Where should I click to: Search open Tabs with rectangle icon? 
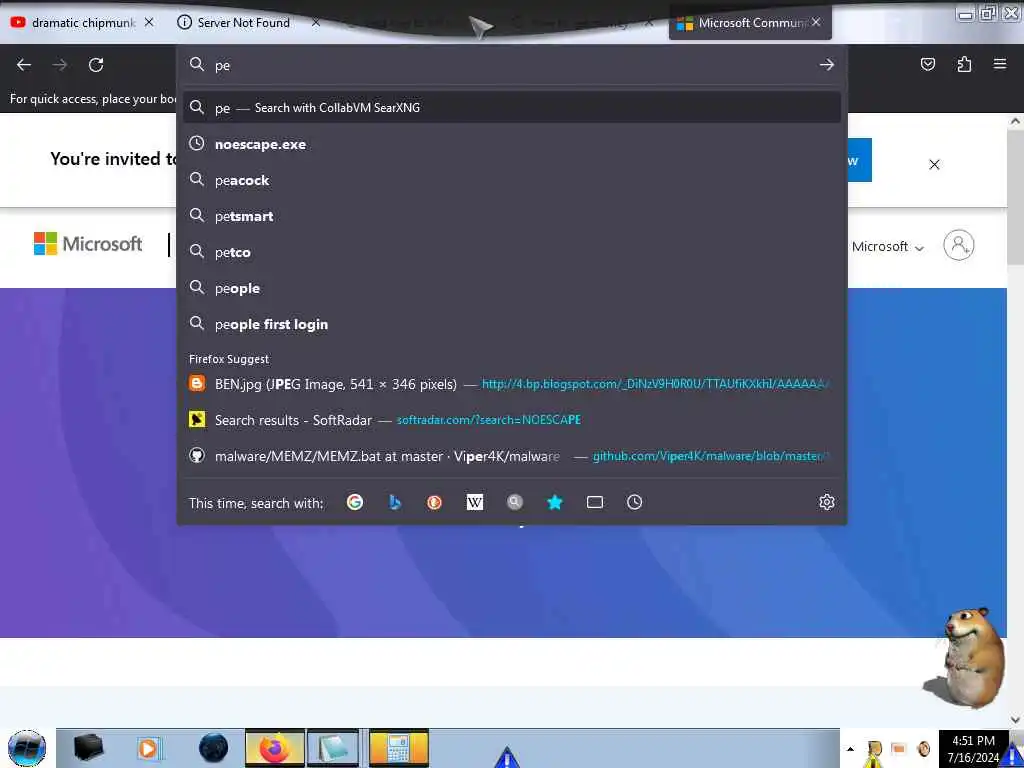(595, 502)
